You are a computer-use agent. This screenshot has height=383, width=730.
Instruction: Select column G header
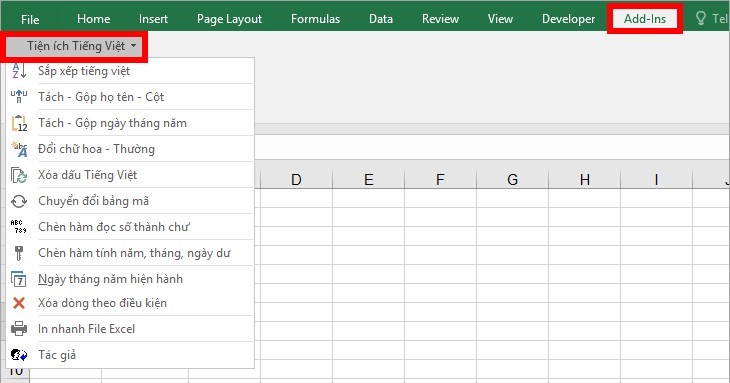tap(513, 179)
